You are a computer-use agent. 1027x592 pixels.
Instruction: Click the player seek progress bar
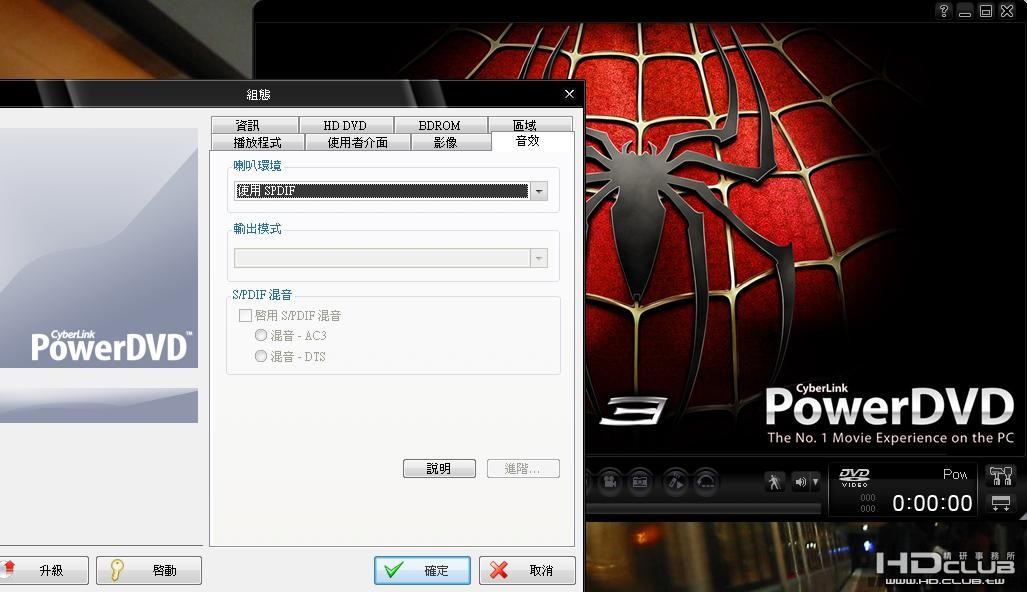[x=703, y=508]
